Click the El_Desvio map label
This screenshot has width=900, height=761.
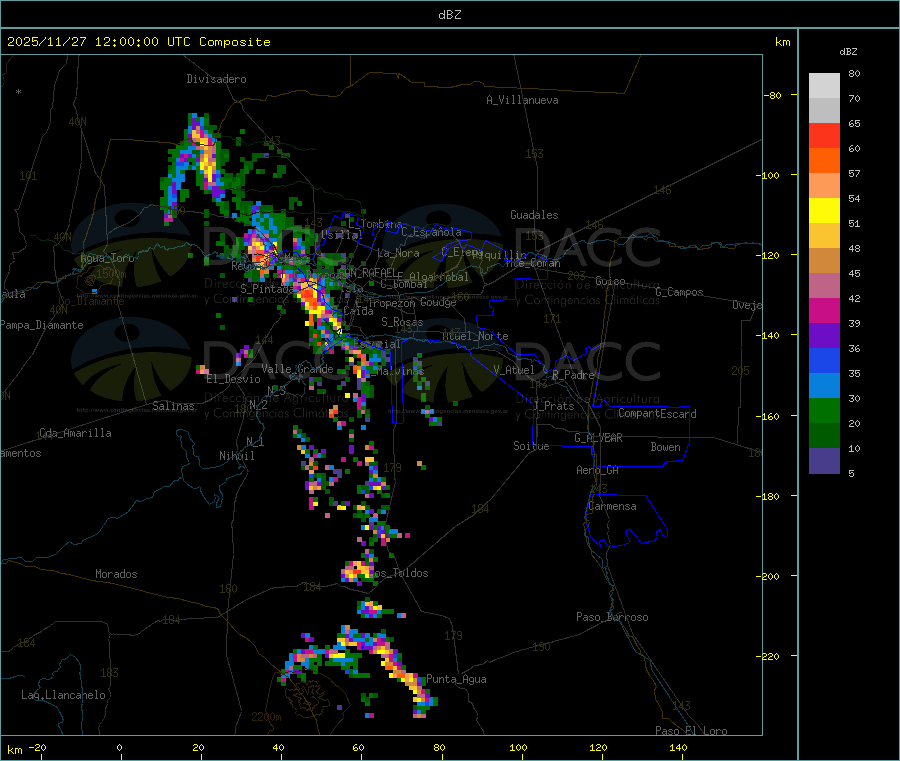(234, 379)
